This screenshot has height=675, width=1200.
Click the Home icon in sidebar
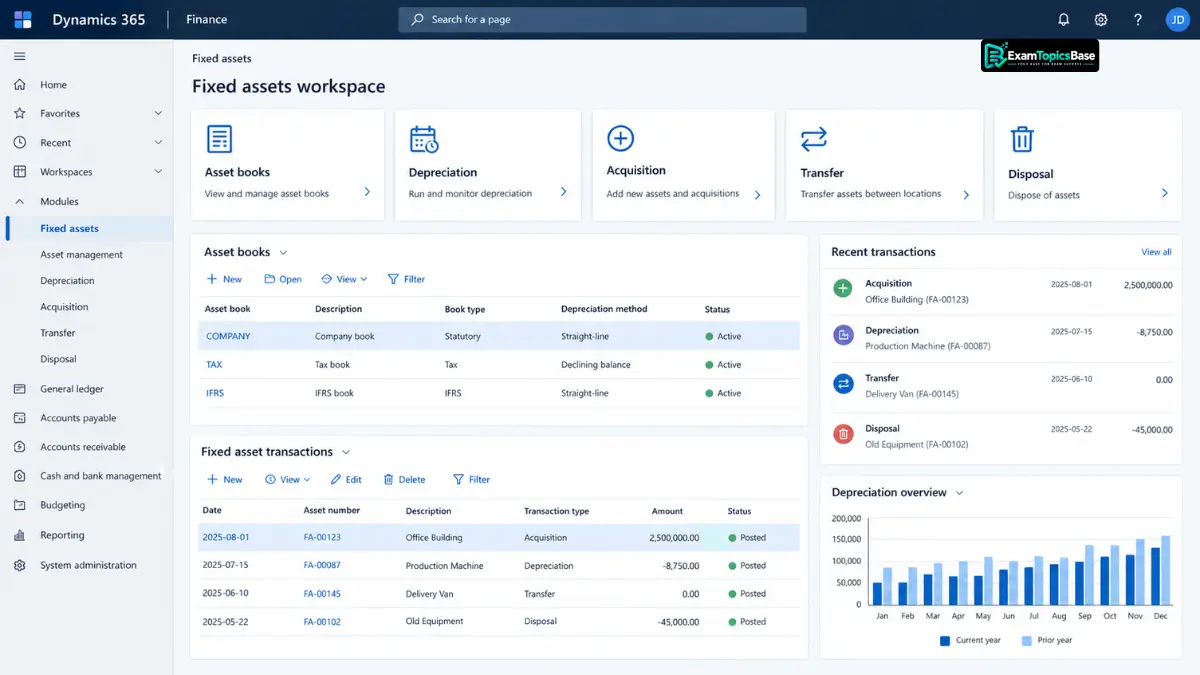coord(20,85)
